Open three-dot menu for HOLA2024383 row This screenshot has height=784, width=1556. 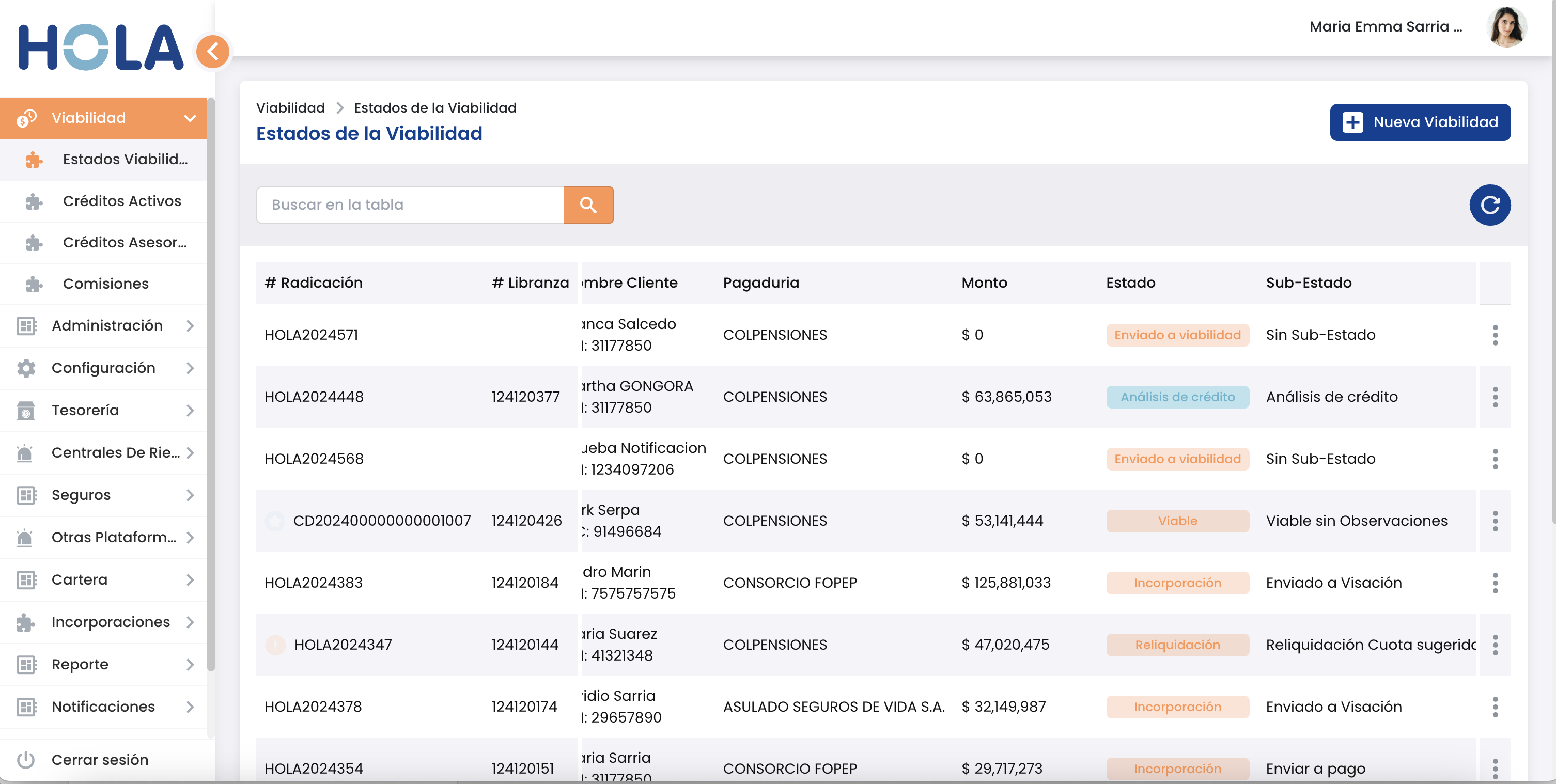coord(1495,582)
